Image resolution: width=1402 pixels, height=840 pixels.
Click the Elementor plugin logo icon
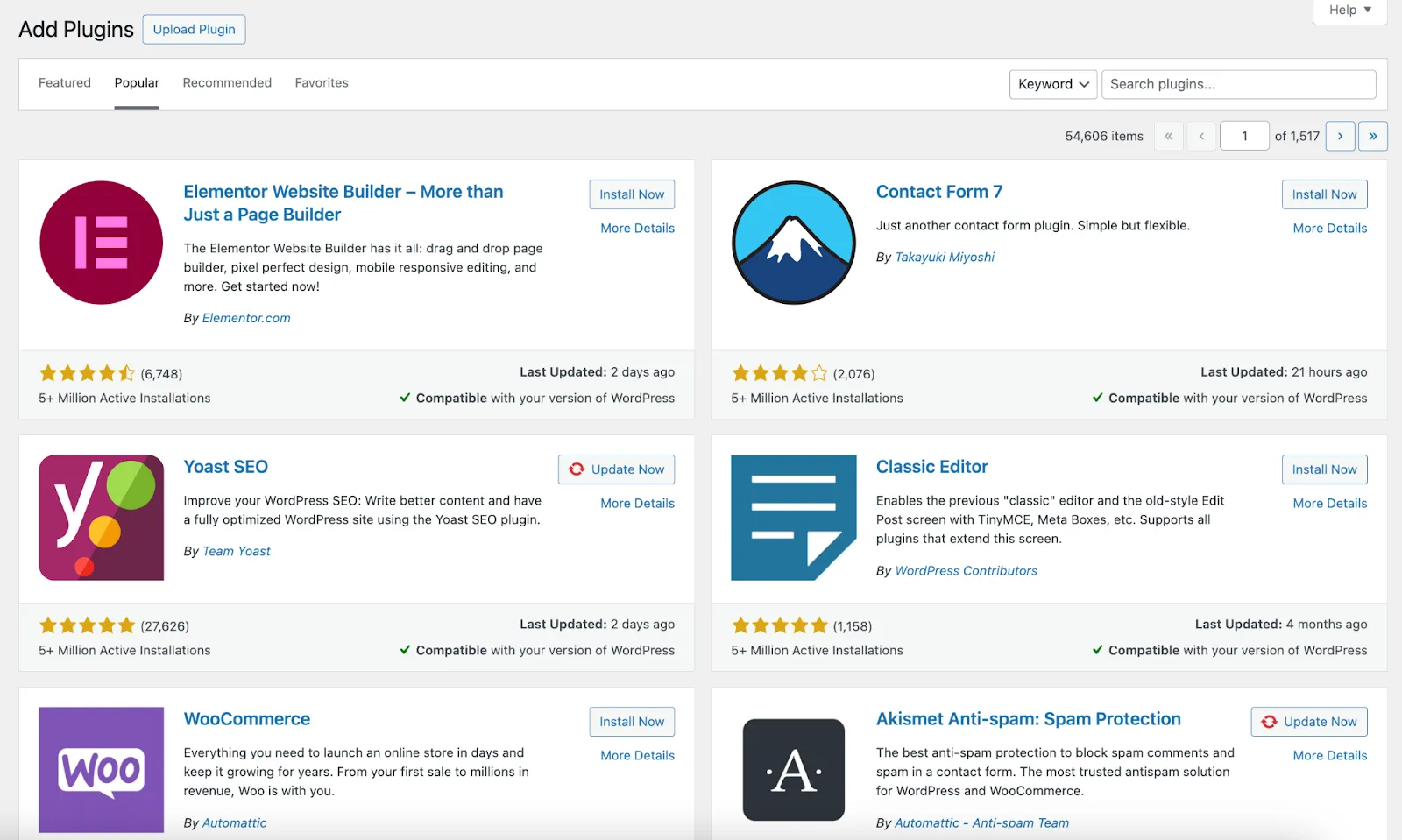click(102, 243)
